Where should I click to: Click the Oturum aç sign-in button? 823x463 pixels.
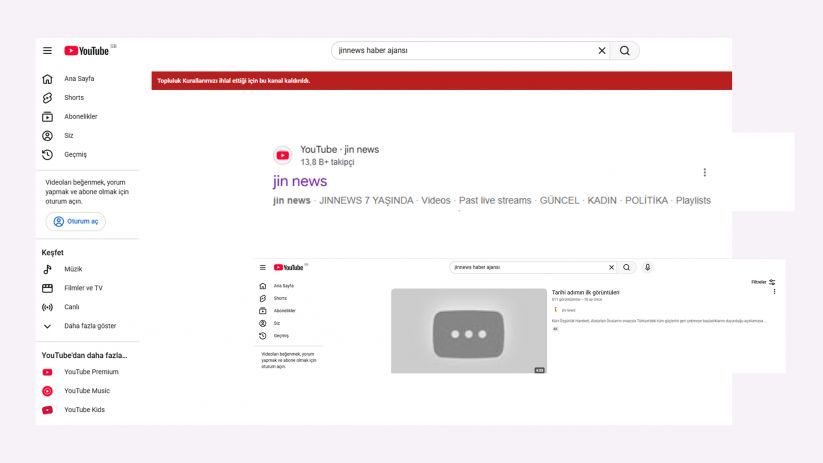tap(76, 222)
